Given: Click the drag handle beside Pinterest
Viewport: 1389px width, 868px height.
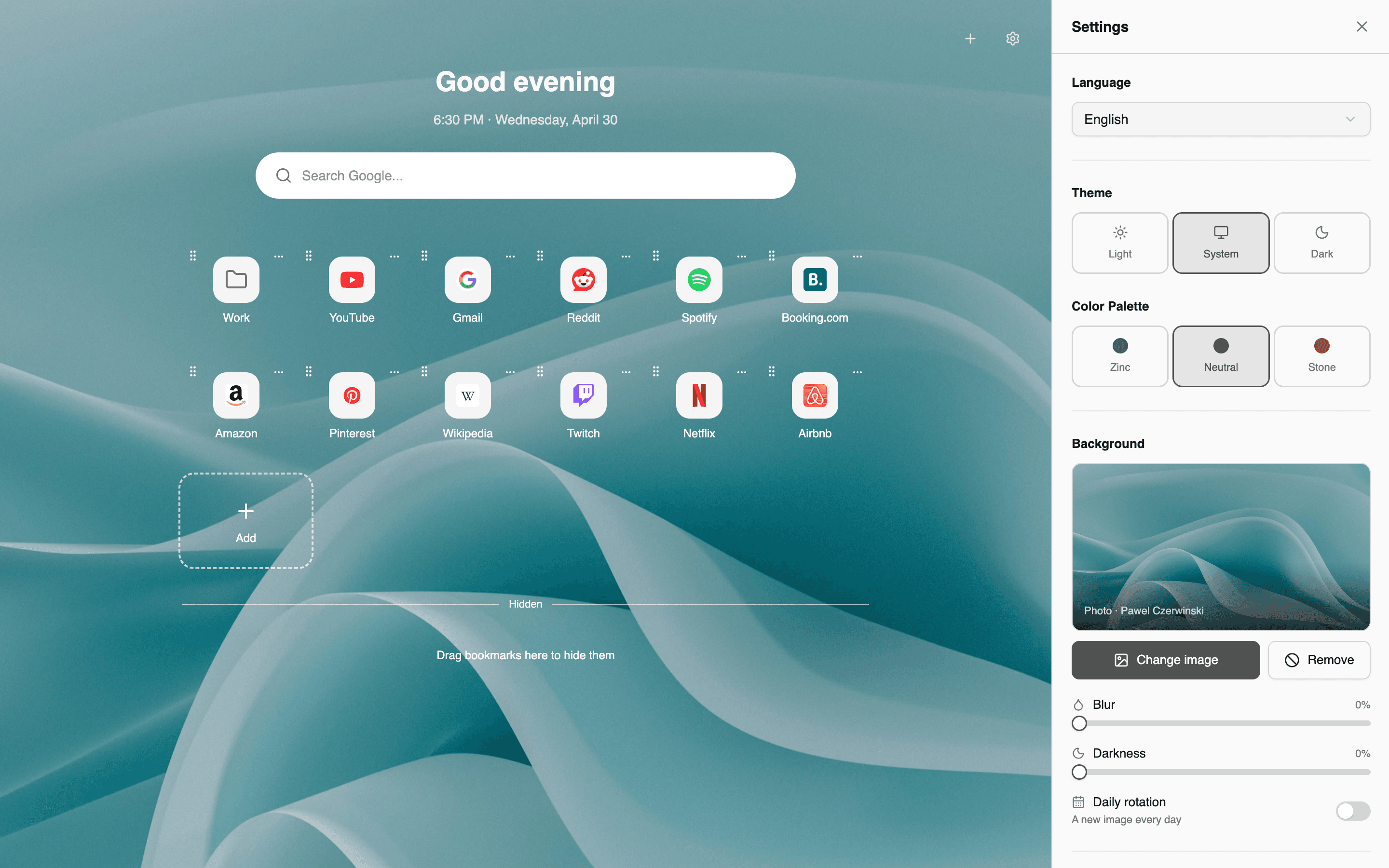Looking at the screenshot, I should click(309, 371).
